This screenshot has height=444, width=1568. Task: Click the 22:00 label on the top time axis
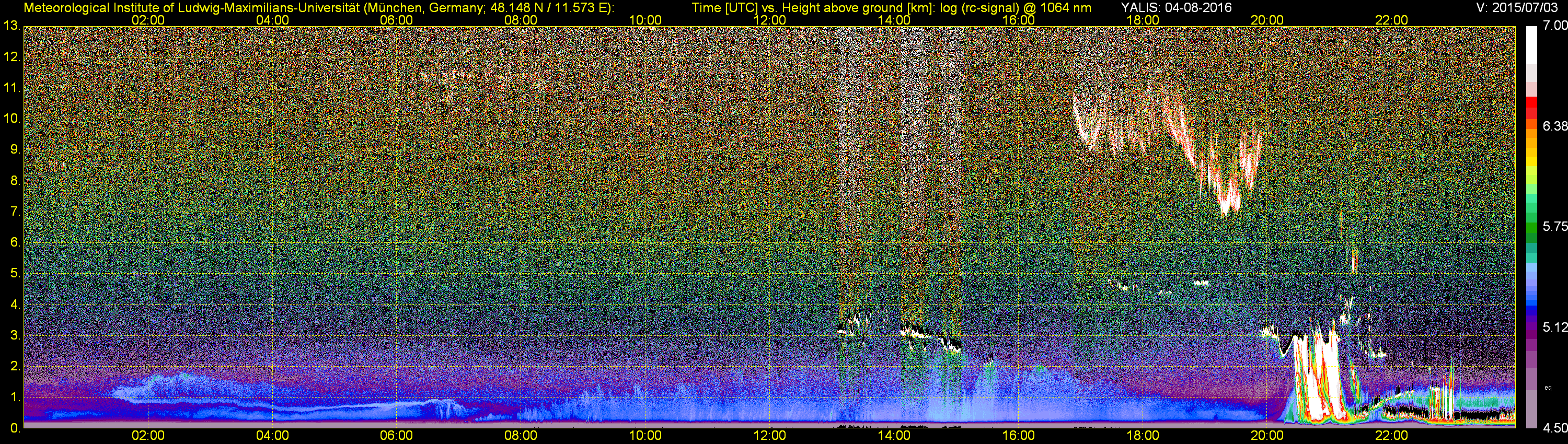pyautogui.click(x=1391, y=20)
